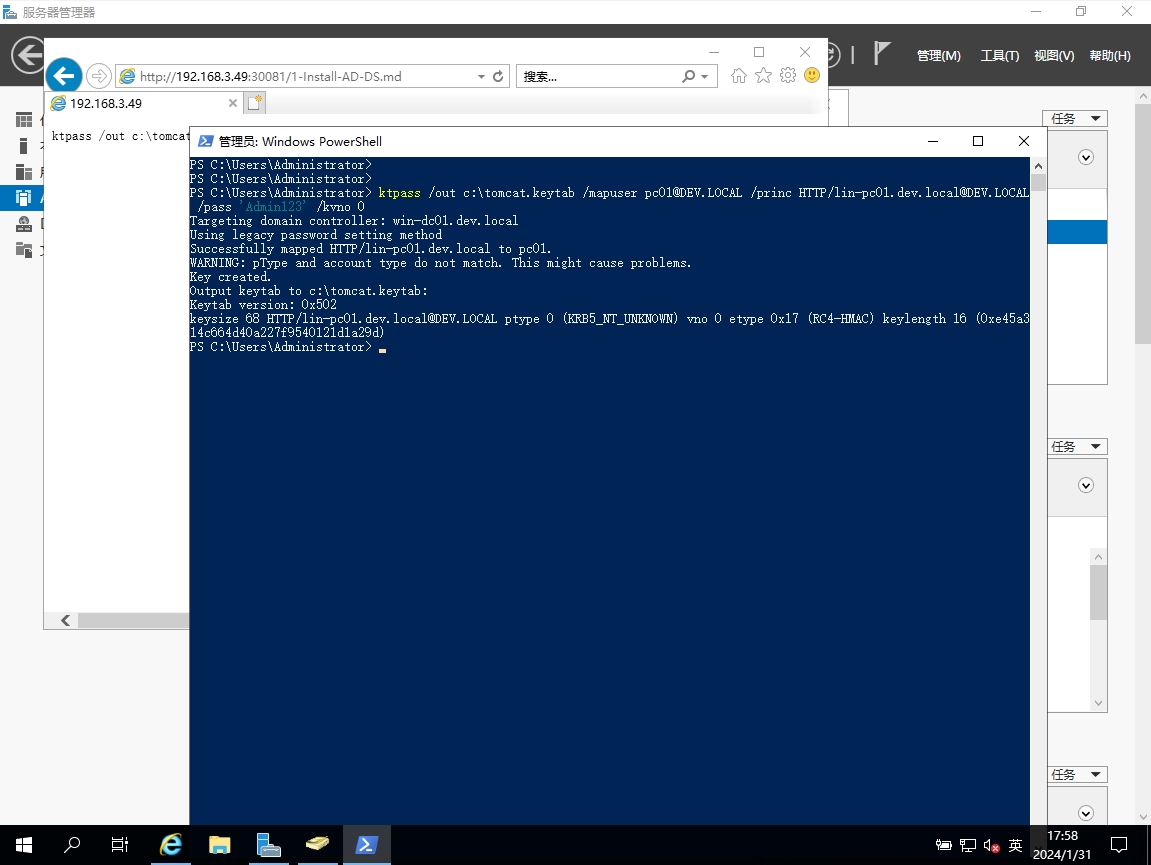Open the 管理(M) menu
The height and width of the screenshot is (865, 1151).
[x=938, y=56]
